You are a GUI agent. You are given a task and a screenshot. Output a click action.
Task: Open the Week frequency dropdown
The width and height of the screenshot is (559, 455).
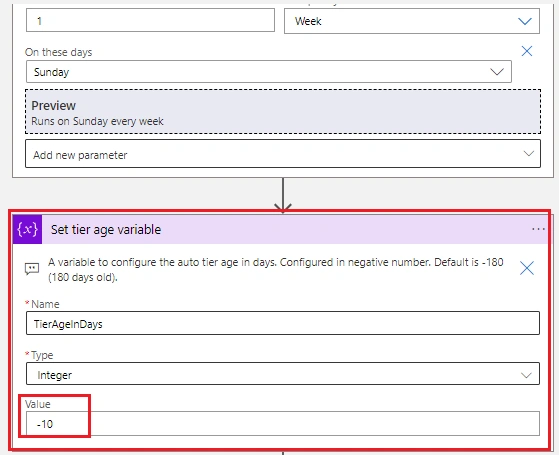point(412,21)
